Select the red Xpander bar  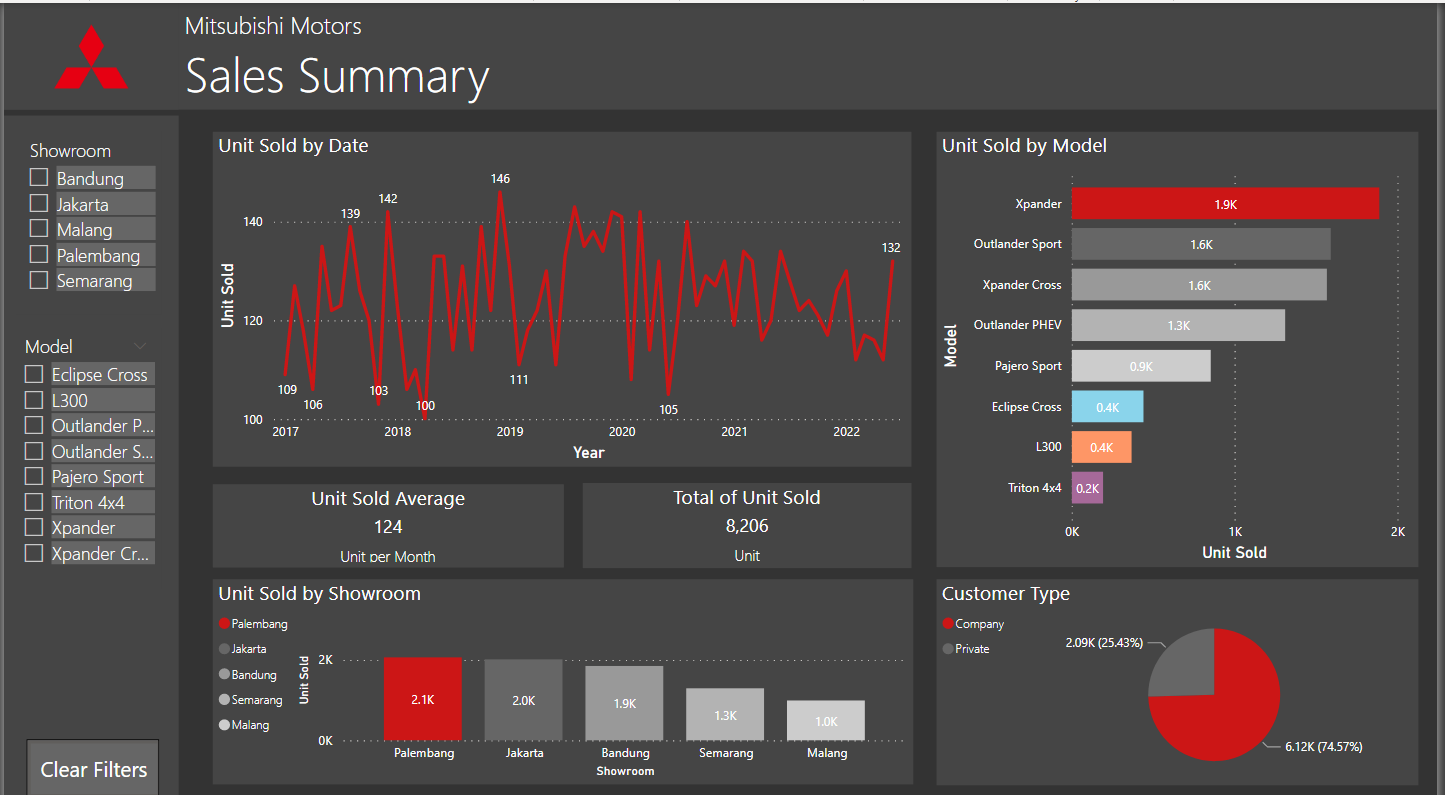point(1225,203)
